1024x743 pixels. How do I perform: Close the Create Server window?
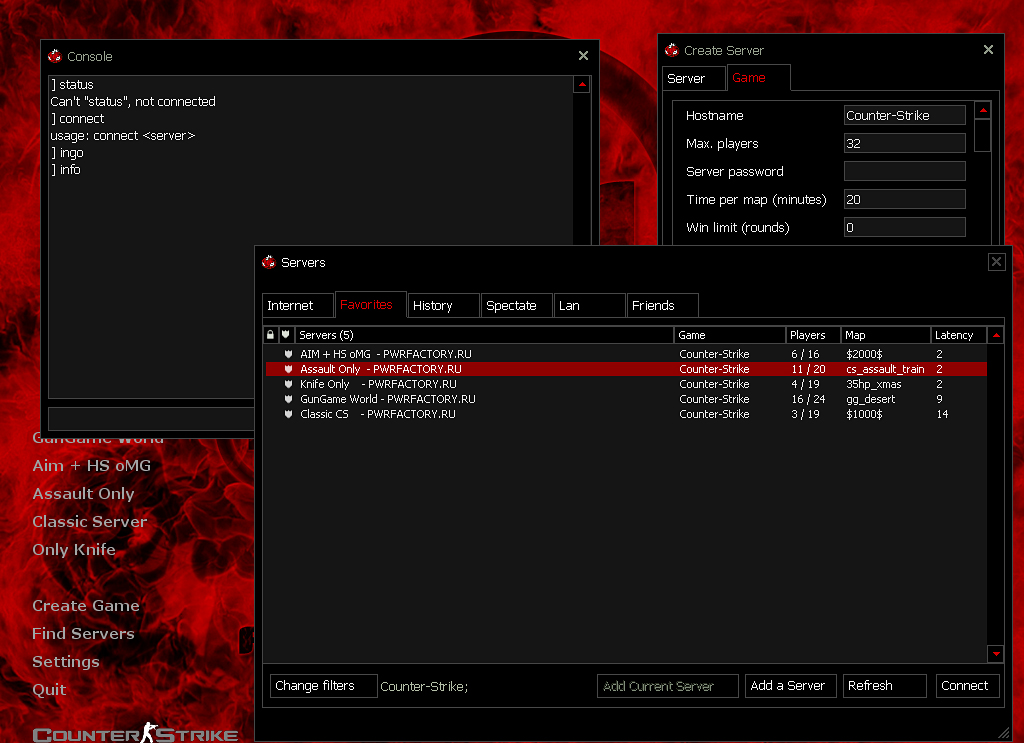(988, 50)
